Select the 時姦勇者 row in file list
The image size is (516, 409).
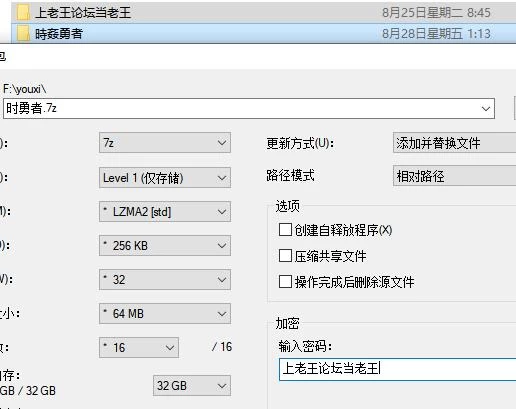263,34
